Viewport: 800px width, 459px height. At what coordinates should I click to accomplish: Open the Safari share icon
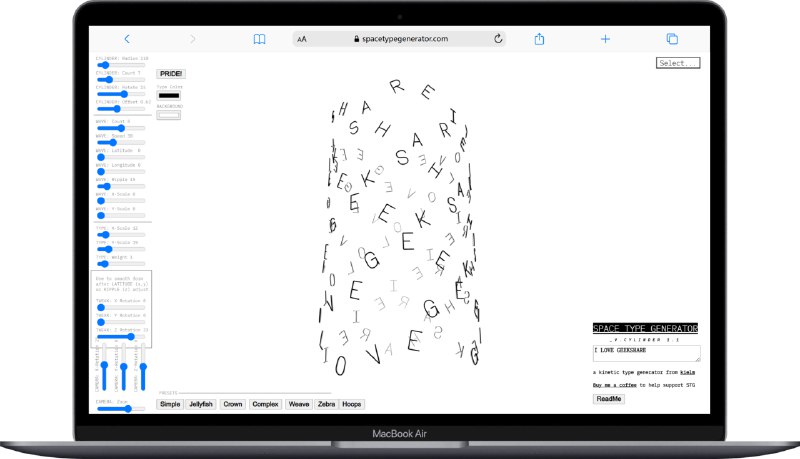(539, 39)
